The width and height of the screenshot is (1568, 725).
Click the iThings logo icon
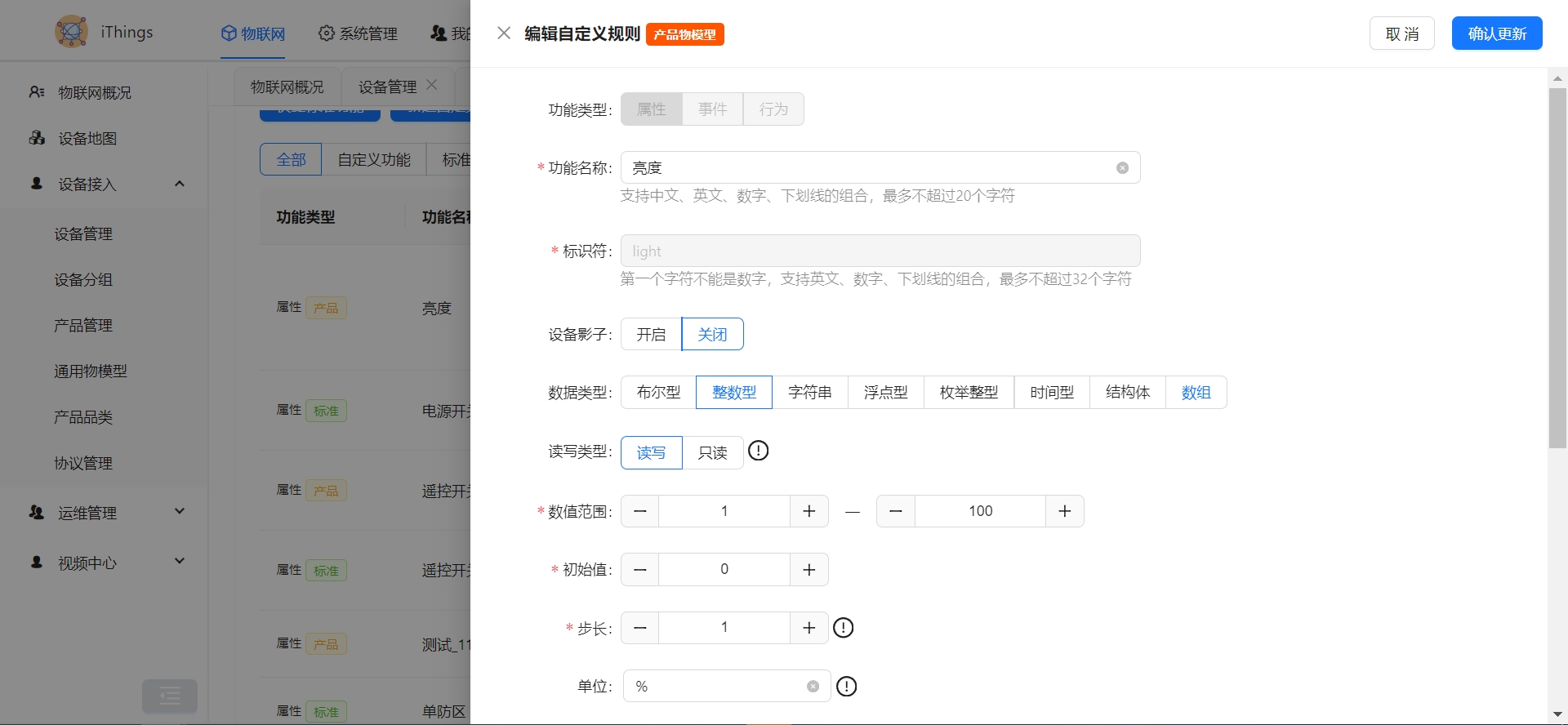pyautogui.click(x=71, y=32)
